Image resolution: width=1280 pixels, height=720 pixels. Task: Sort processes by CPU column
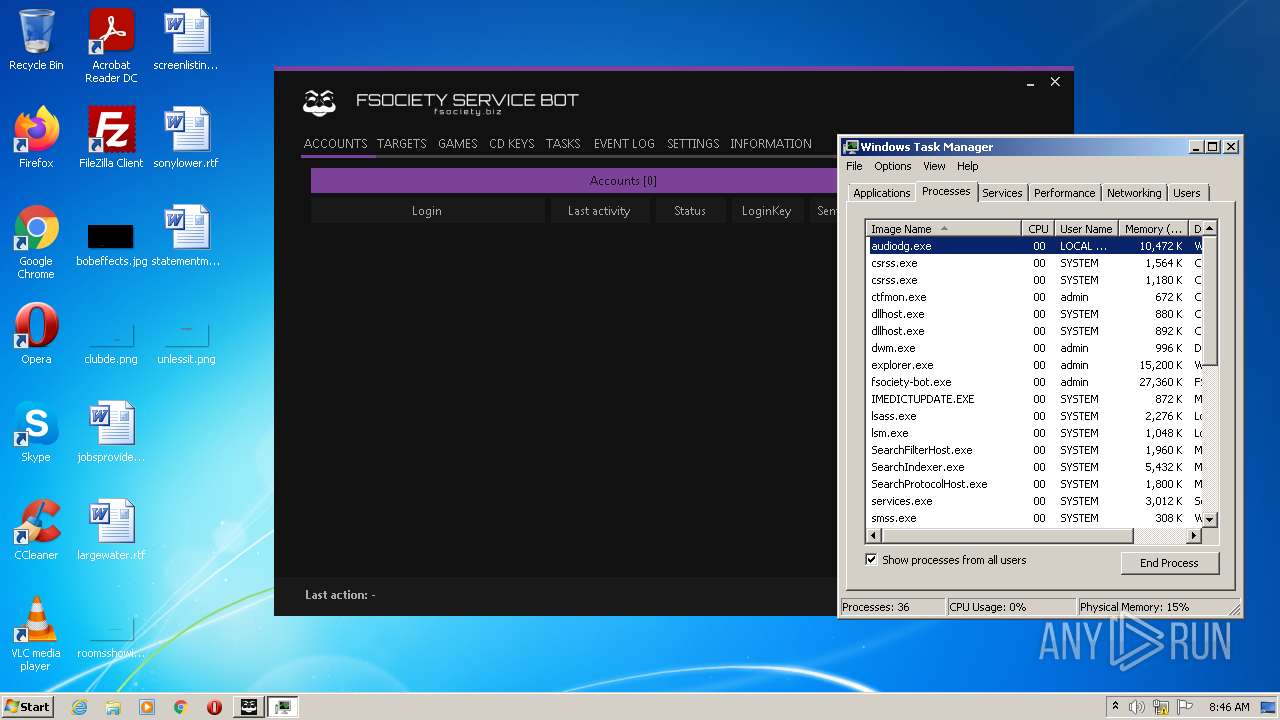click(x=1038, y=229)
